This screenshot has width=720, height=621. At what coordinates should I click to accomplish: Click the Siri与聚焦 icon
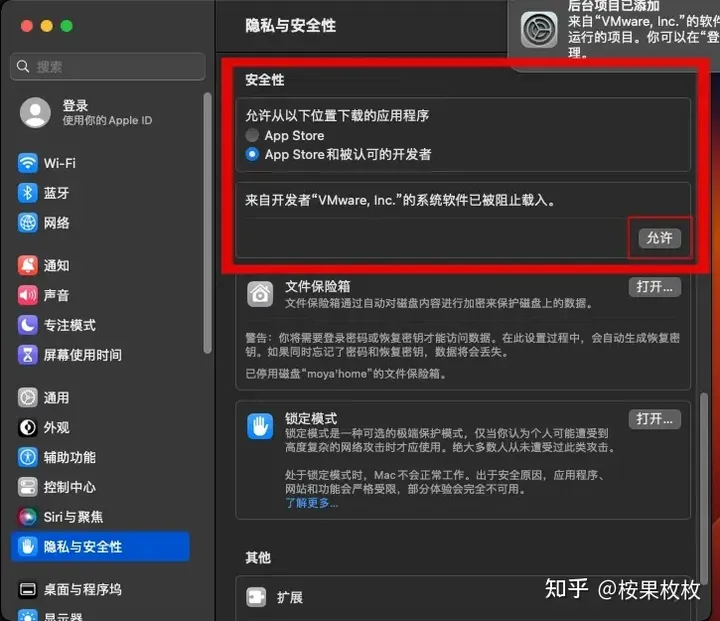pos(28,517)
